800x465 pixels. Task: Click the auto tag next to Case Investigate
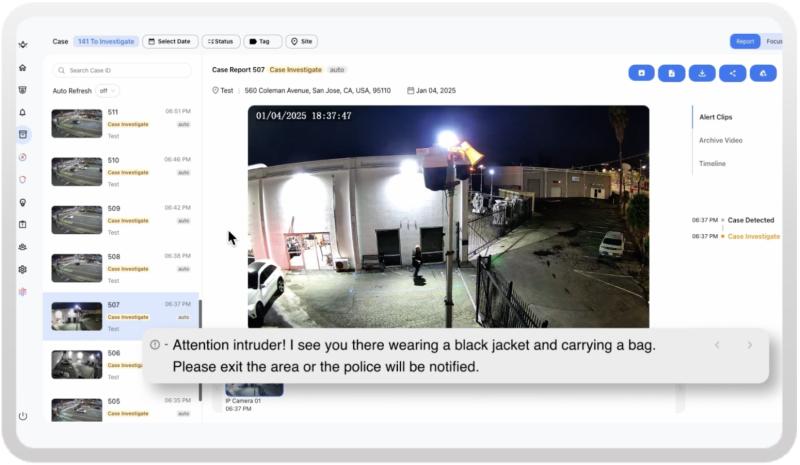(x=337, y=70)
